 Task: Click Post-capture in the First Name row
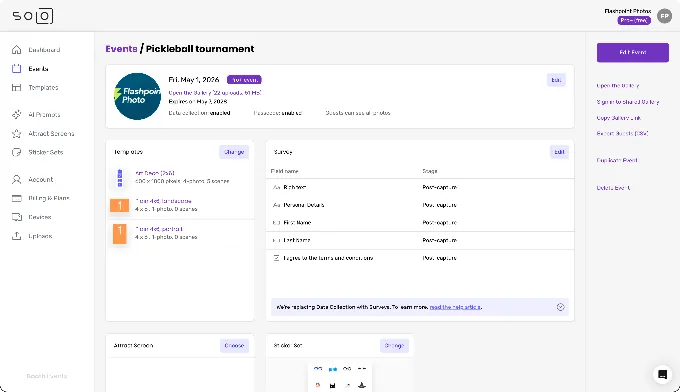tap(439, 222)
